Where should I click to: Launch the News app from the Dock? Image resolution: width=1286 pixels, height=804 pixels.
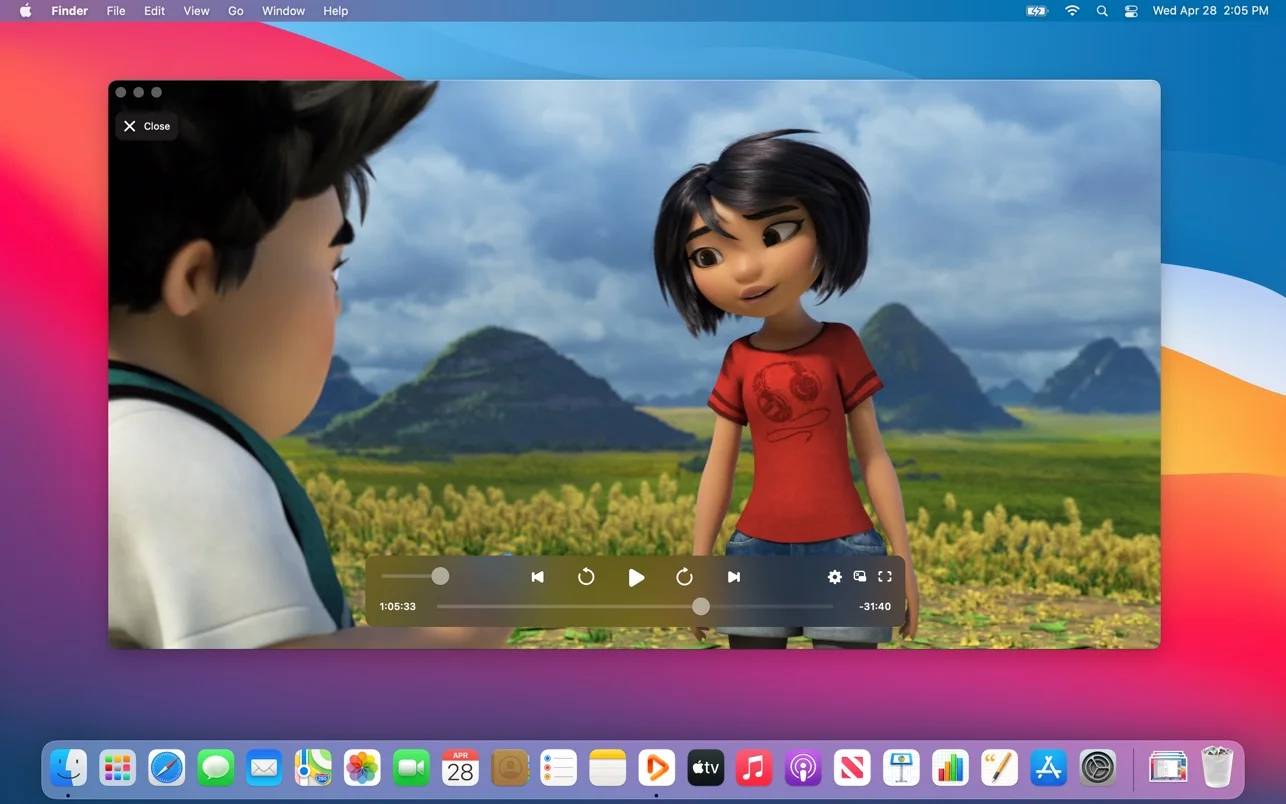tap(851, 768)
